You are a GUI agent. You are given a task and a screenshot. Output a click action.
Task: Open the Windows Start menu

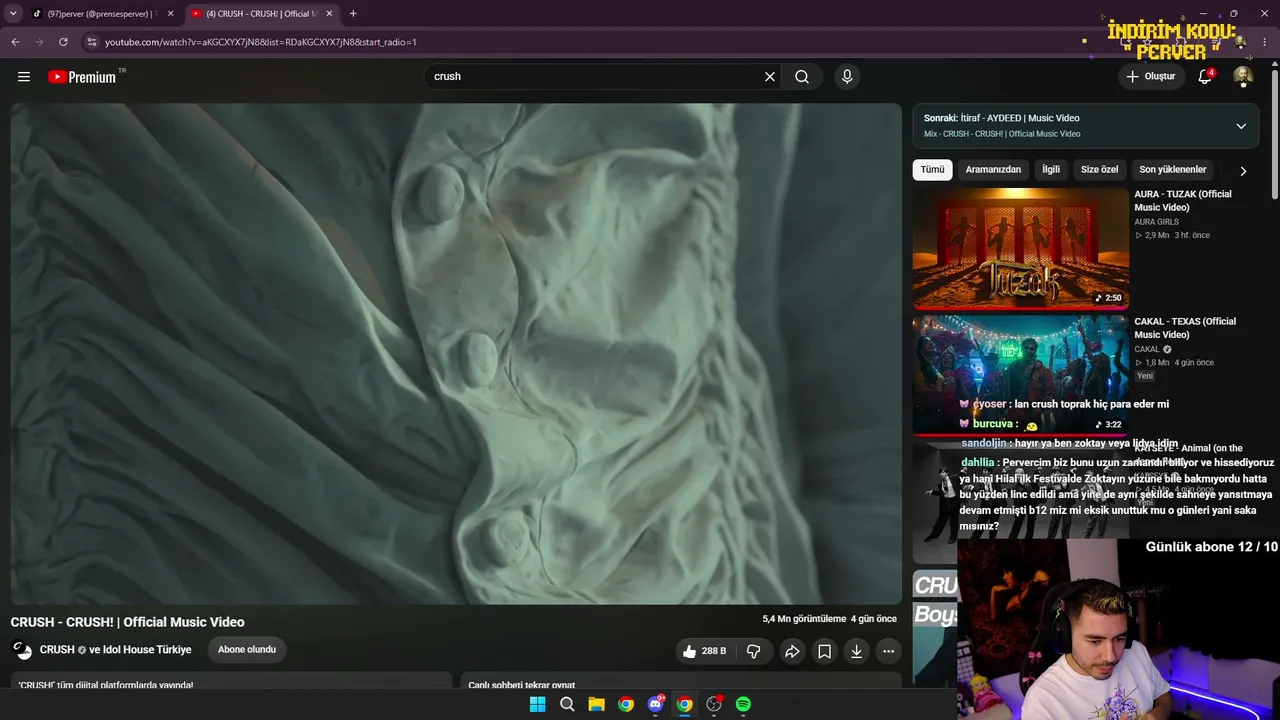(537, 704)
